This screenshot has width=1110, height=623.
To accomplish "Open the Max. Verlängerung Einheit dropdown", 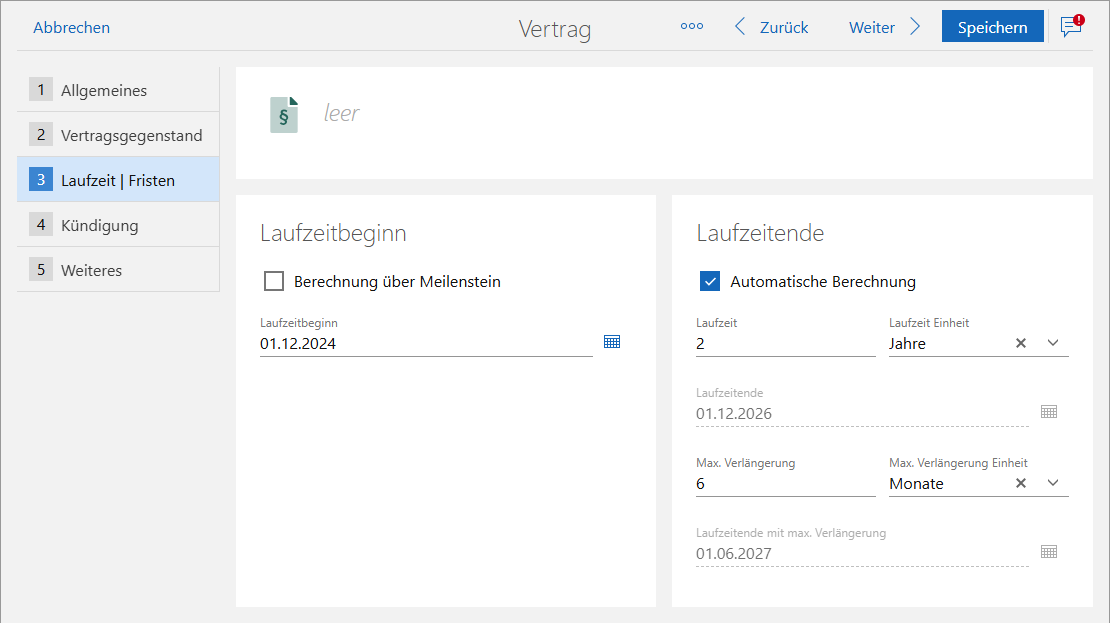I will coord(1052,482).
